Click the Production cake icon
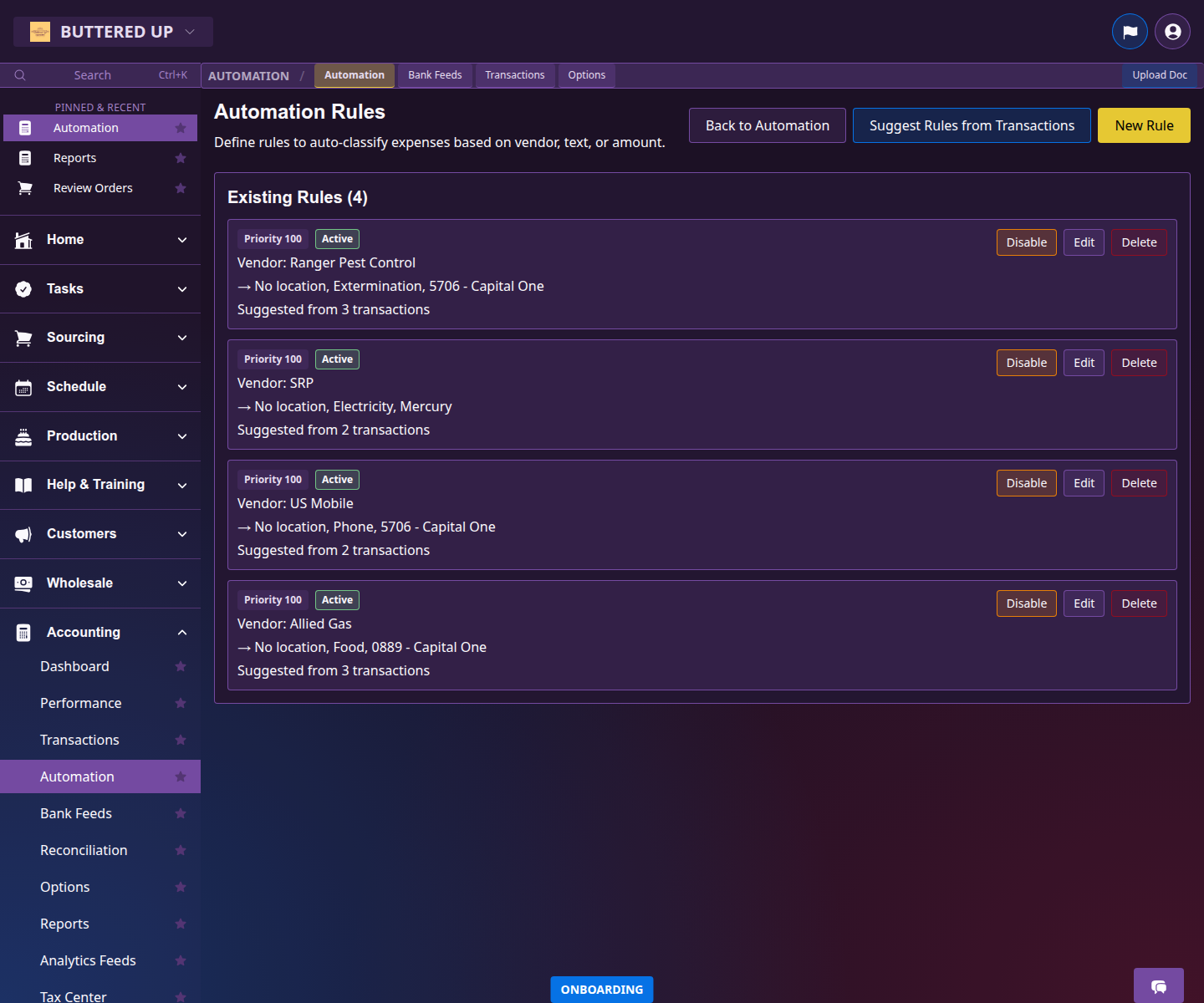The image size is (1204, 1003). click(23, 436)
